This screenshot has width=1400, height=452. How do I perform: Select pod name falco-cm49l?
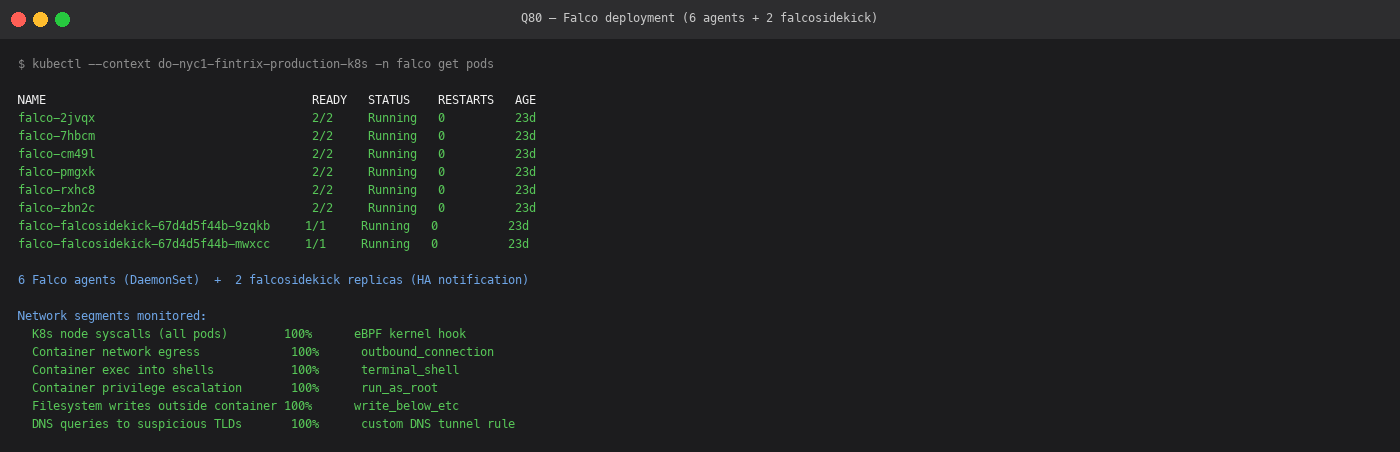[56, 154]
